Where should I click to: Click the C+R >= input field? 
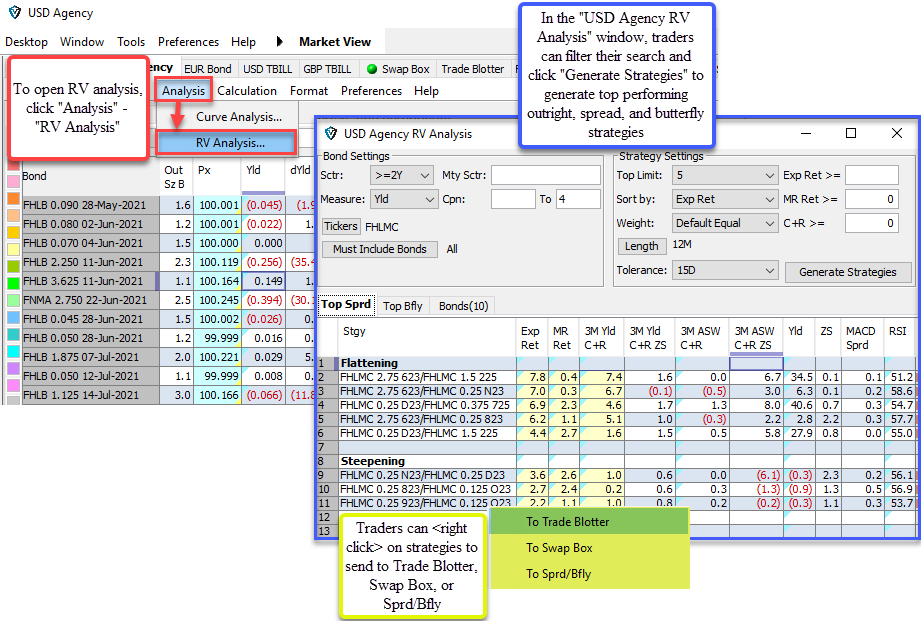(872, 223)
